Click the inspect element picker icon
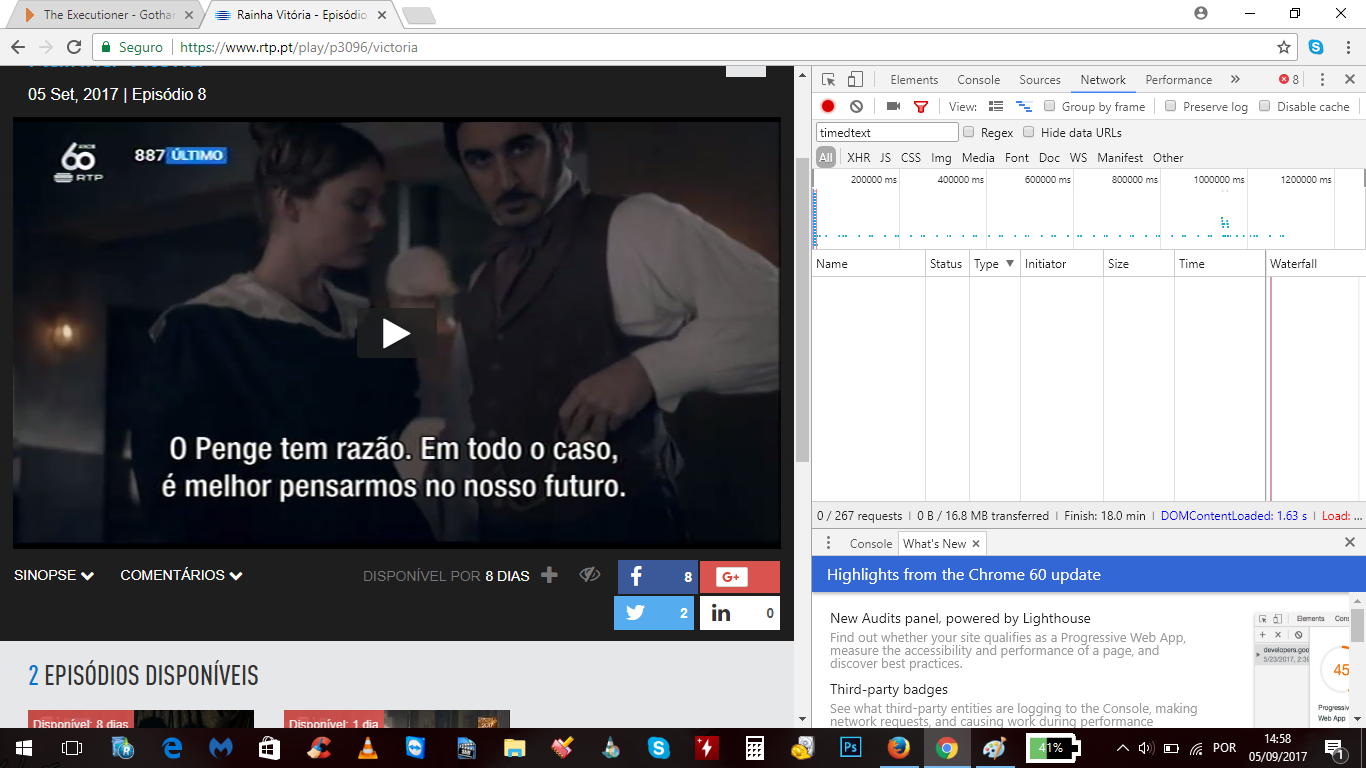 [x=829, y=80]
